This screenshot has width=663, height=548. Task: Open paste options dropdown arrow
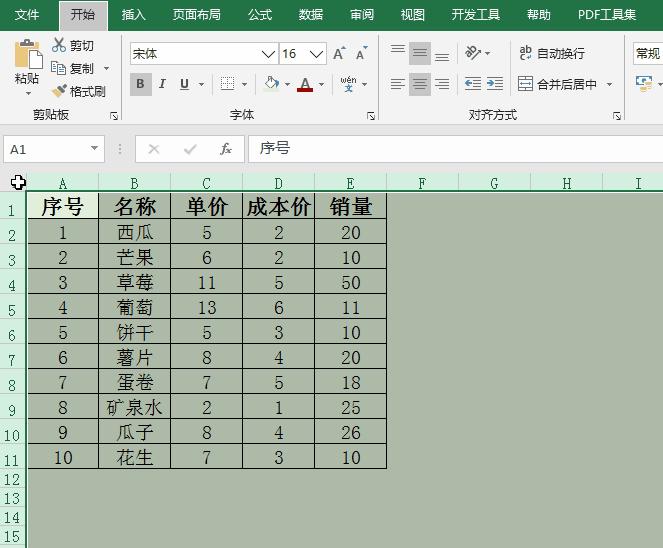pos(28,93)
